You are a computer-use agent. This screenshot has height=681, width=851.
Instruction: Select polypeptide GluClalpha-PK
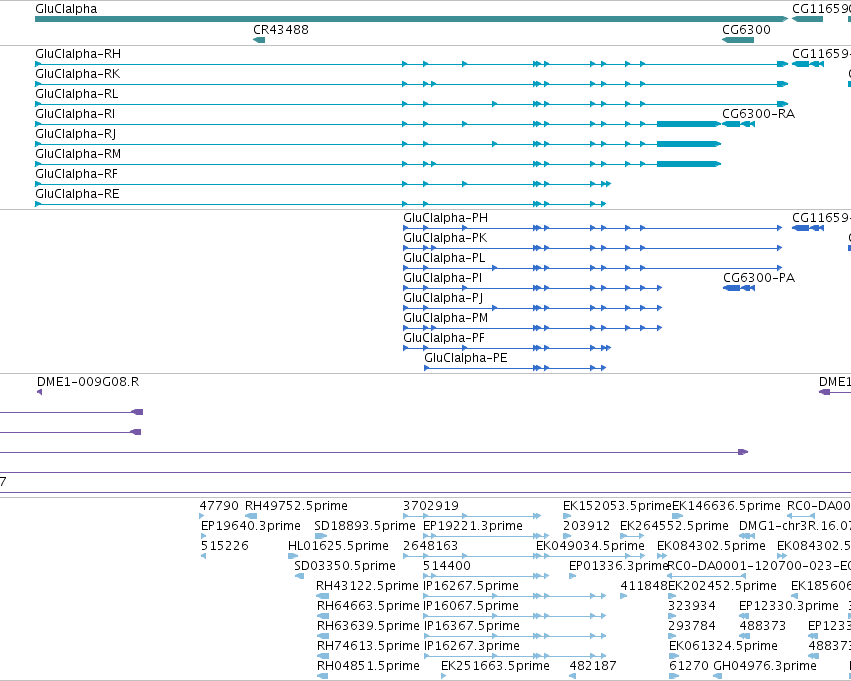444,238
